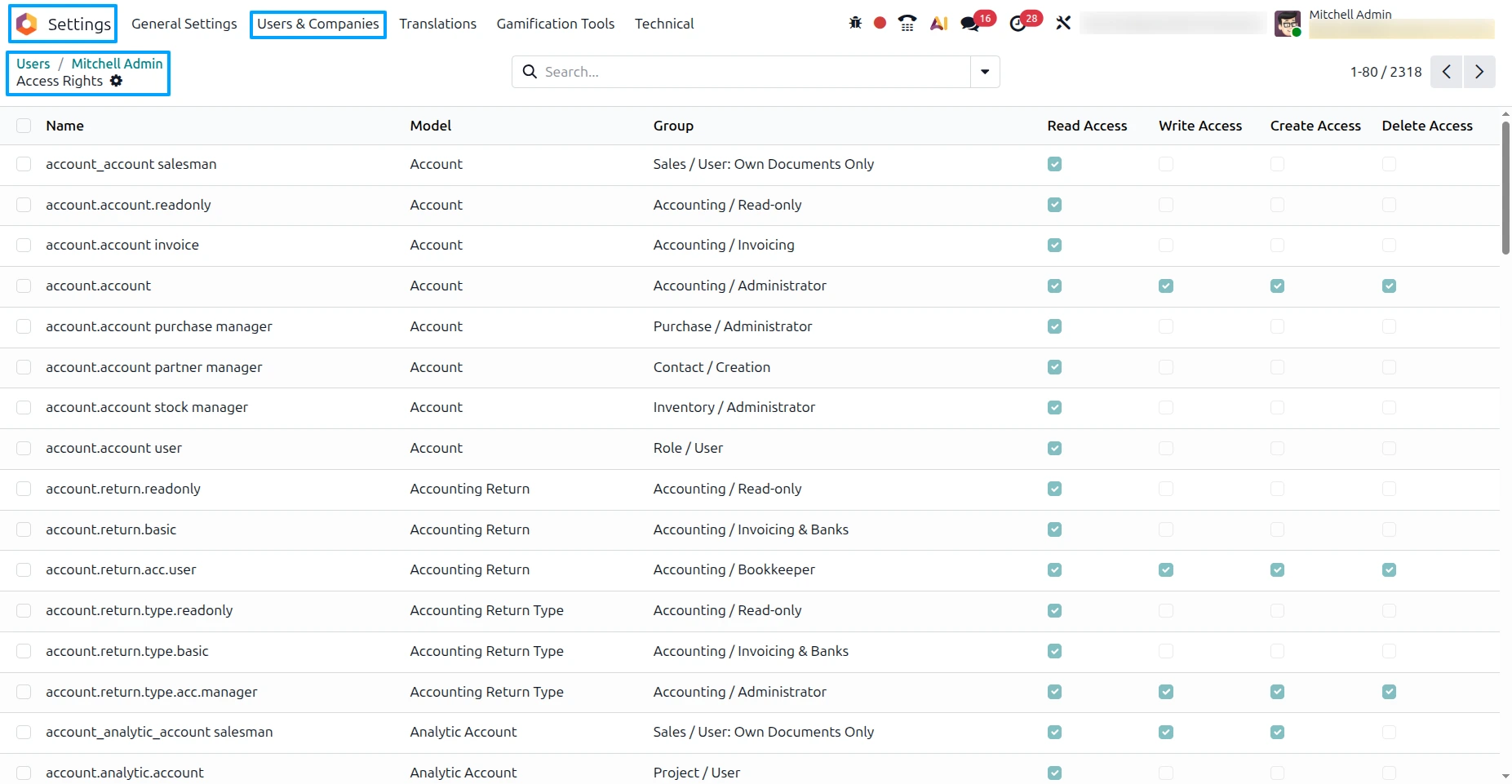This screenshot has width=1512, height=784.
Task: Go to the next page of records
Action: [x=1479, y=72]
